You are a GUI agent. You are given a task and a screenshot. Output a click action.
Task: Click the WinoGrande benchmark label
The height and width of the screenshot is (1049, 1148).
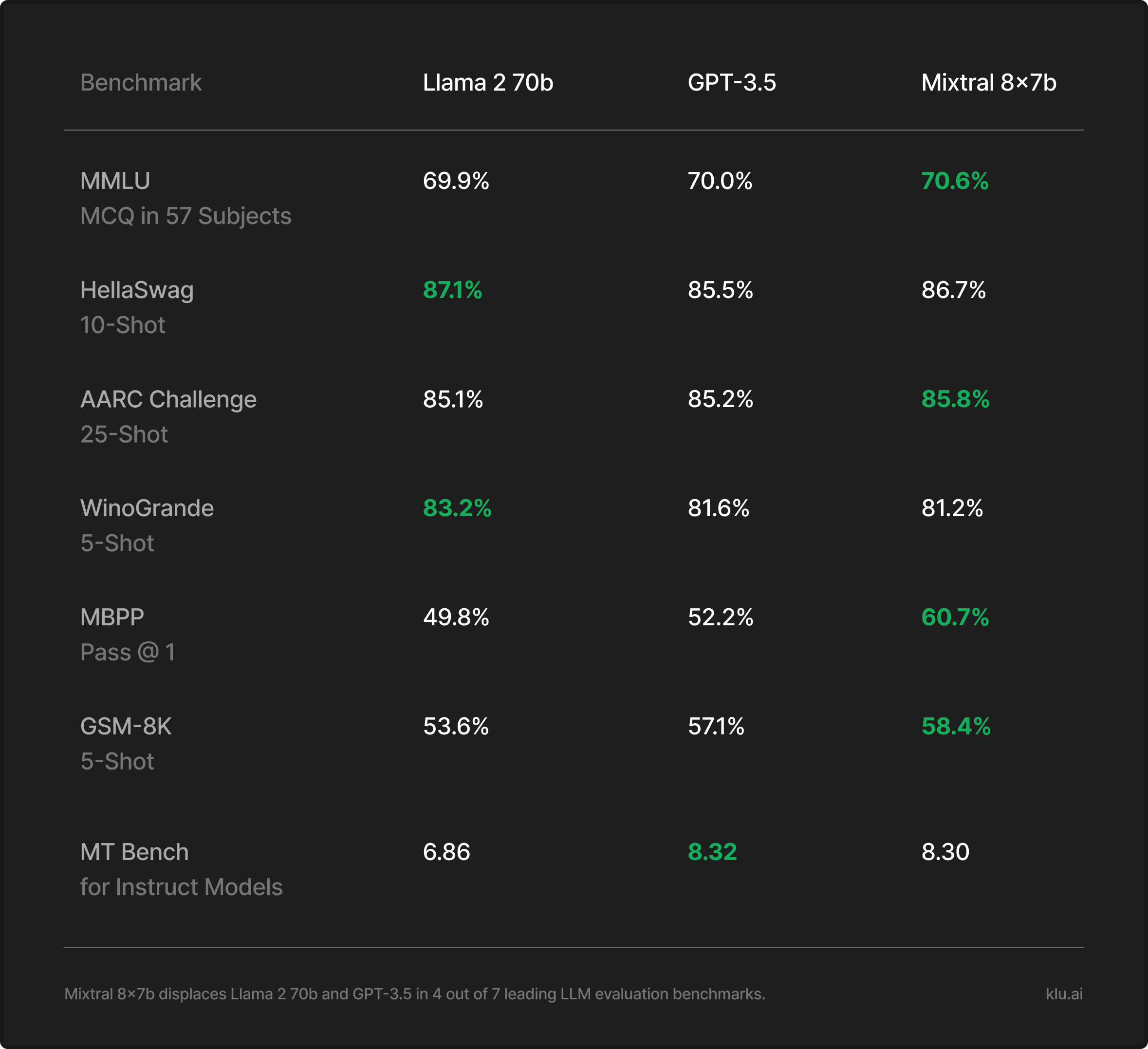point(147,508)
